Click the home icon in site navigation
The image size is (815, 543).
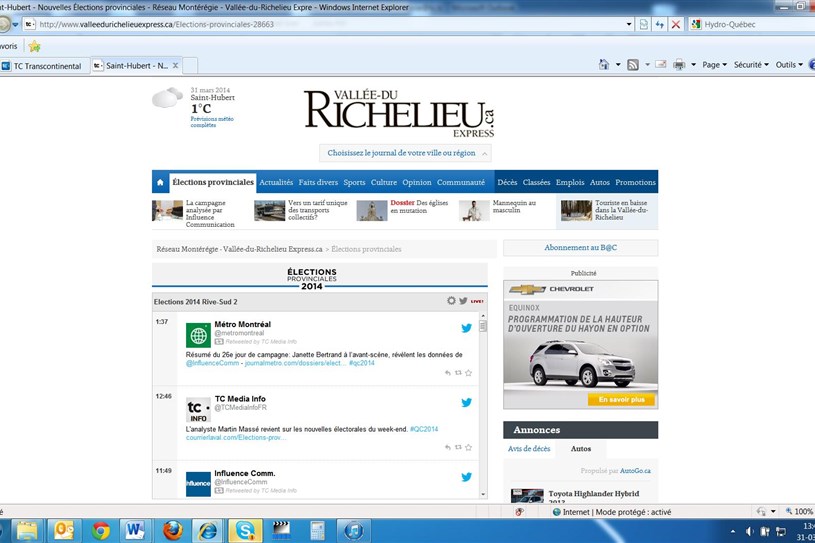point(160,182)
